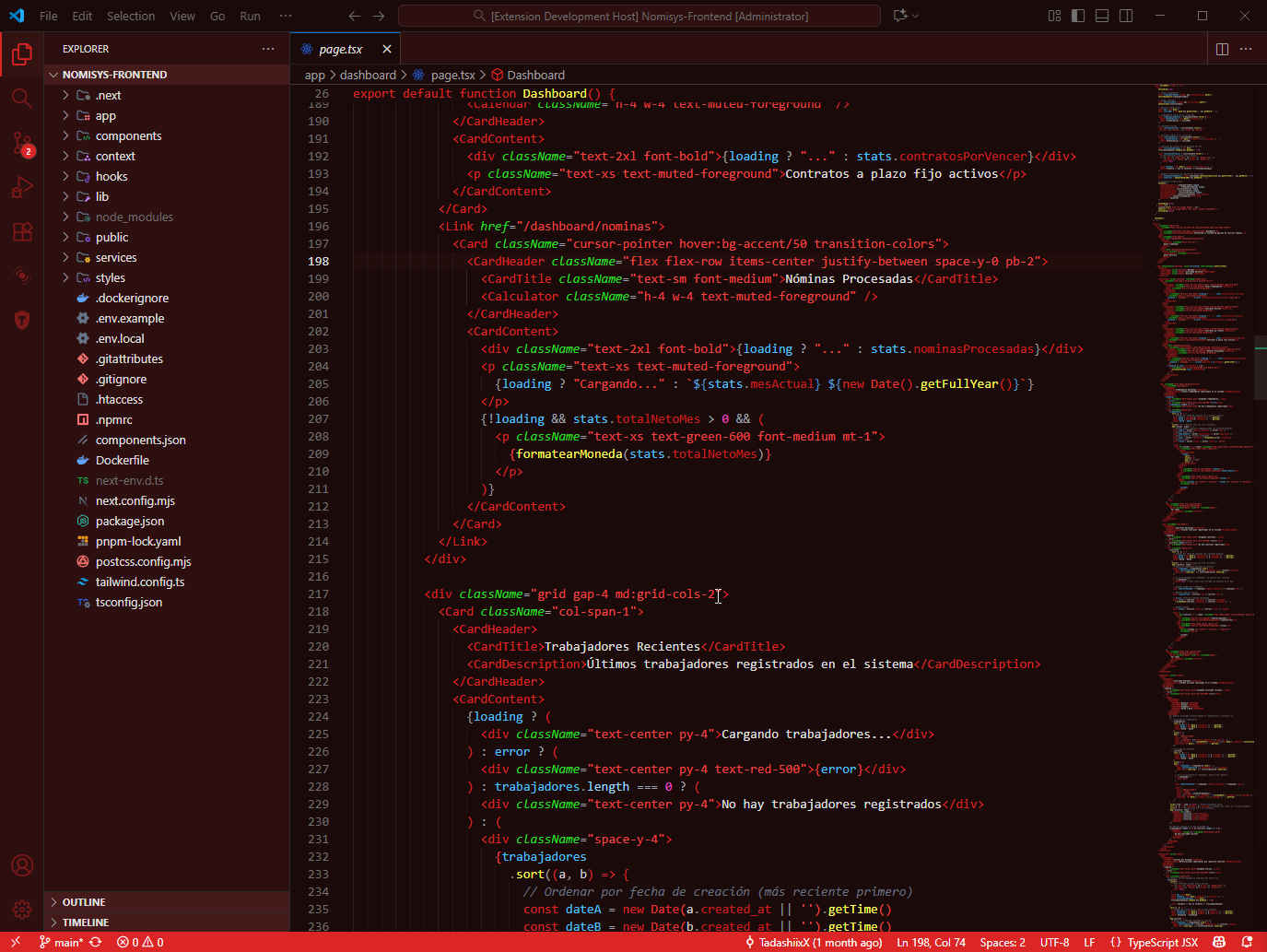Expand the node_modules folder
This screenshot has height=952, width=1267.
pyautogui.click(x=167, y=217)
